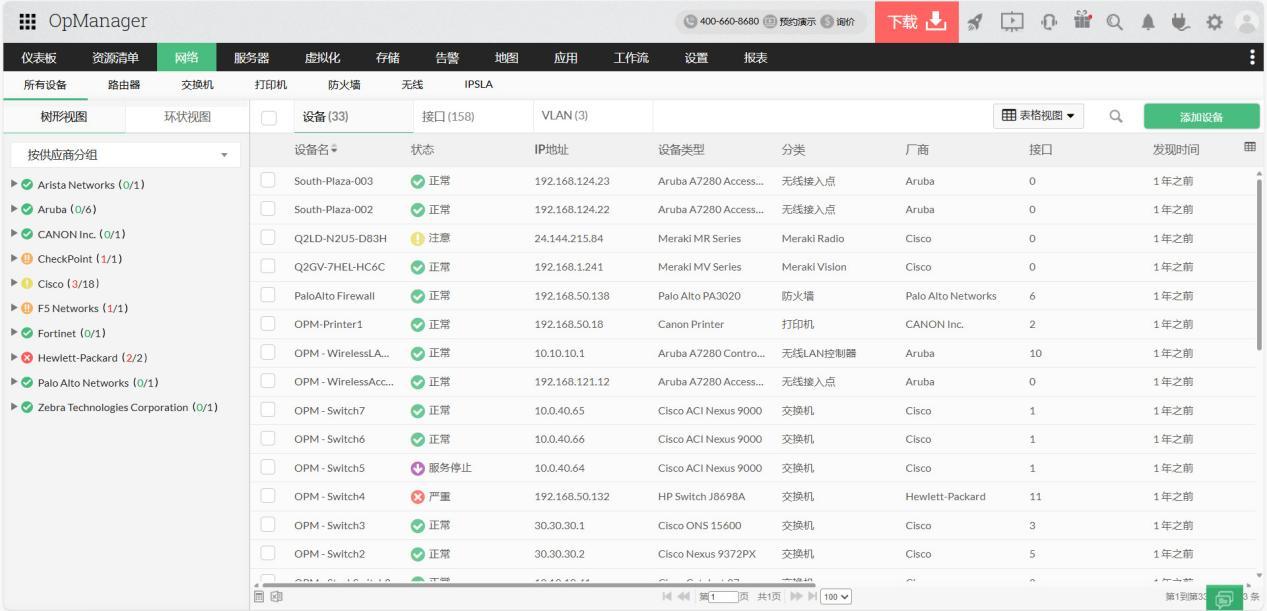Screen dimensions: 1267x611
Task: Click the Hewlett-Packard red status icon
Action: pos(28,358)
